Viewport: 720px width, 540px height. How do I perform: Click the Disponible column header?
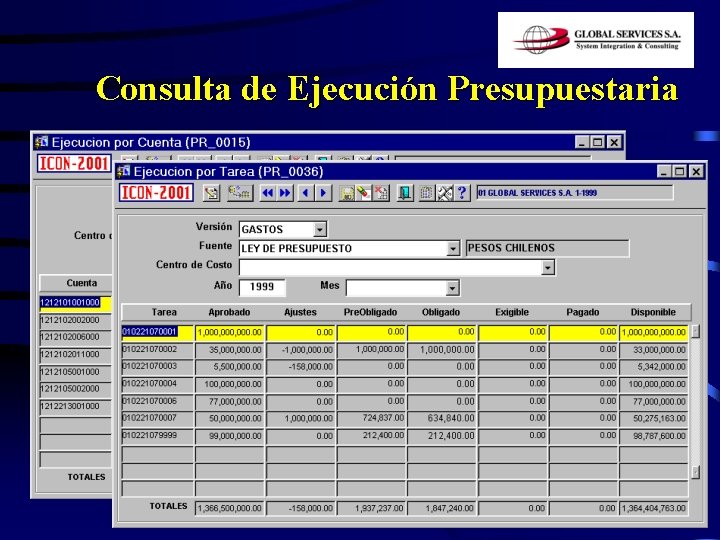tap(653, 312)
